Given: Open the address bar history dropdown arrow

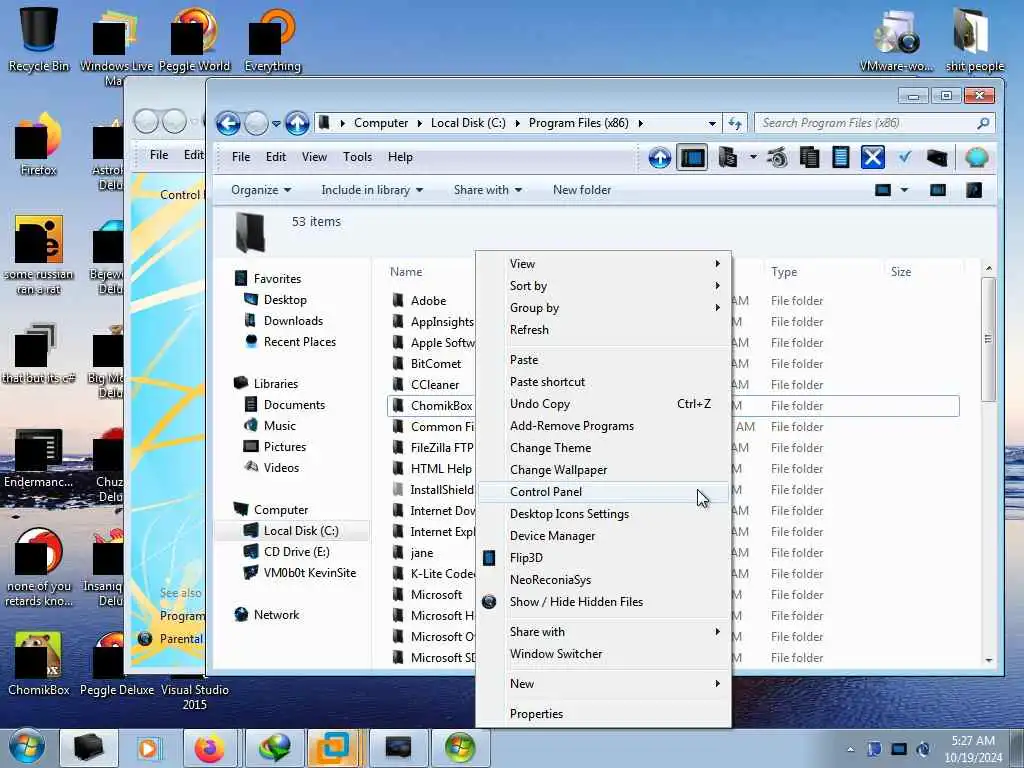Looking at the screenshot, I should [x=712, y=123].
